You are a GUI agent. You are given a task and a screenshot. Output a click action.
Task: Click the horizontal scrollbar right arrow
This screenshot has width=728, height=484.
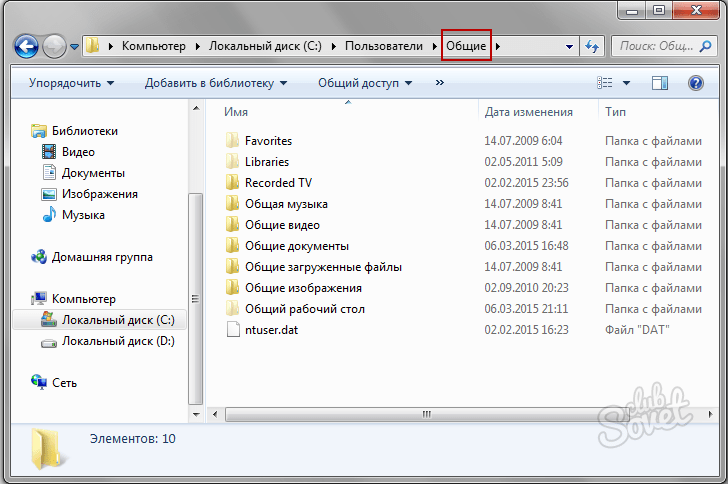710,414
